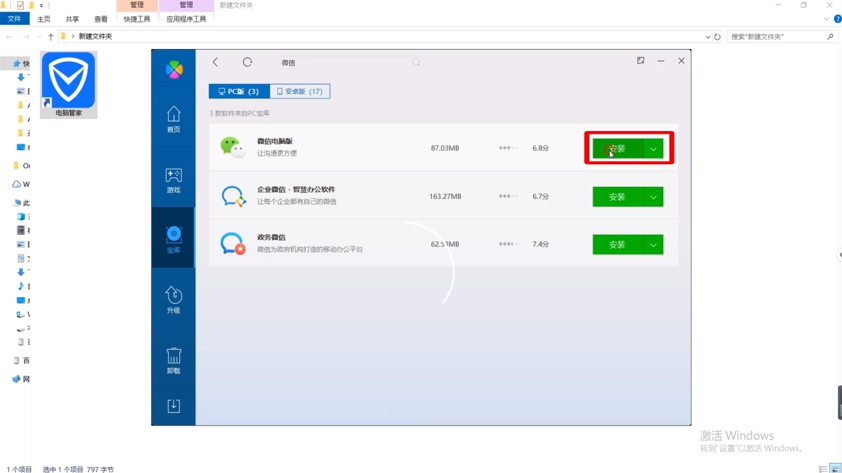This screenshot has height=473, width=842.
Task: Click the Explorer search magnifier icon
Action: tap(830, 37)
